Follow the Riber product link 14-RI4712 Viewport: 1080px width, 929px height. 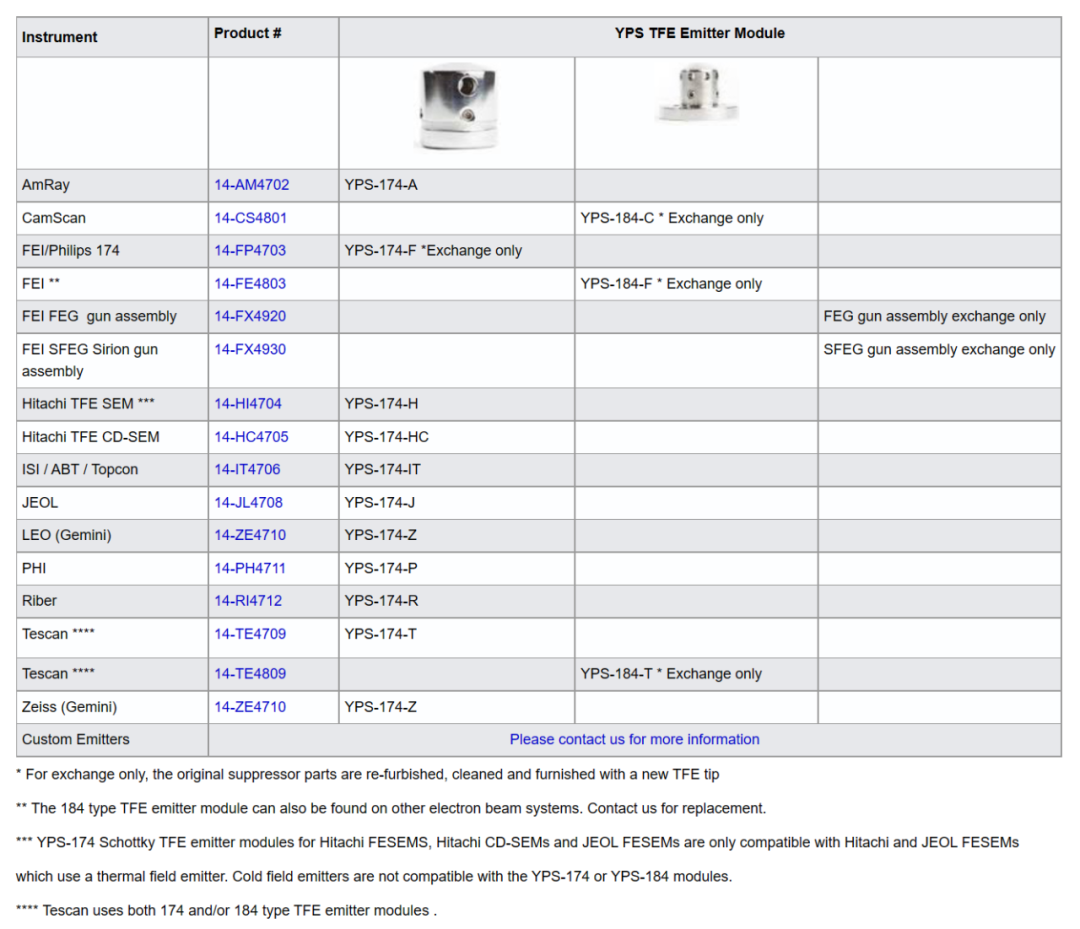click(248, 601)
